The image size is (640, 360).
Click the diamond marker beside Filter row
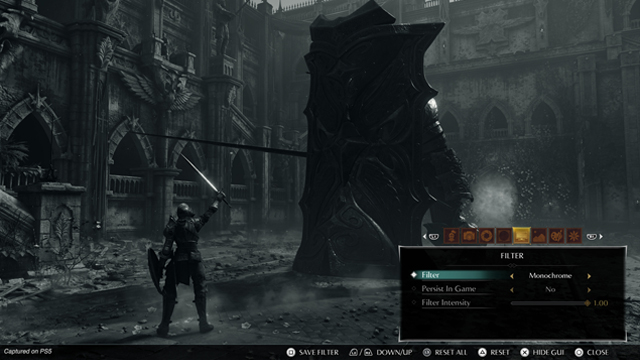[x=414, y=275]
